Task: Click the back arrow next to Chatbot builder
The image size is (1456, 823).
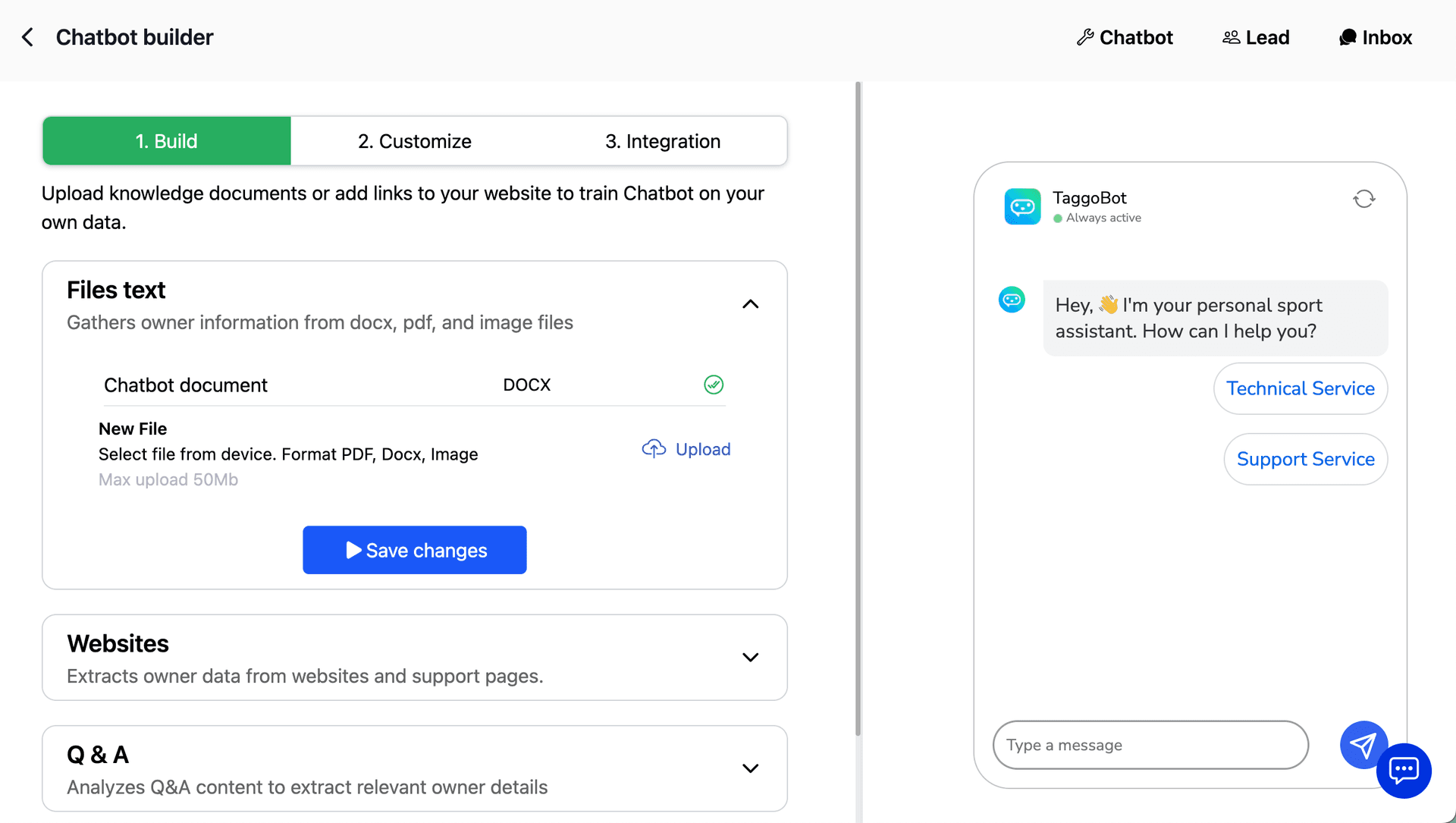Action: click(27, 36)
